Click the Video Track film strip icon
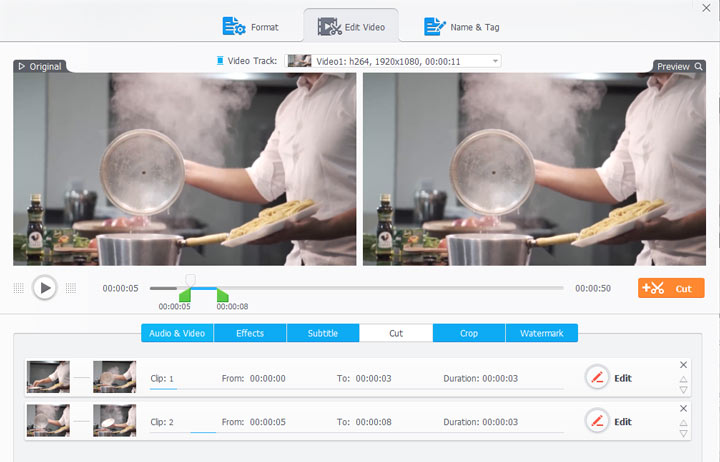Viewport: 720px width, 462px height. 220,61
